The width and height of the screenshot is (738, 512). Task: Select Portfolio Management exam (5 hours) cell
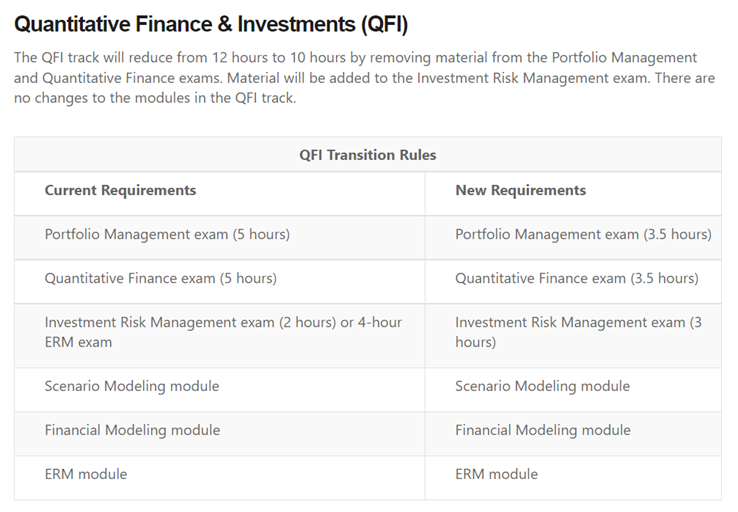(167, 234)
